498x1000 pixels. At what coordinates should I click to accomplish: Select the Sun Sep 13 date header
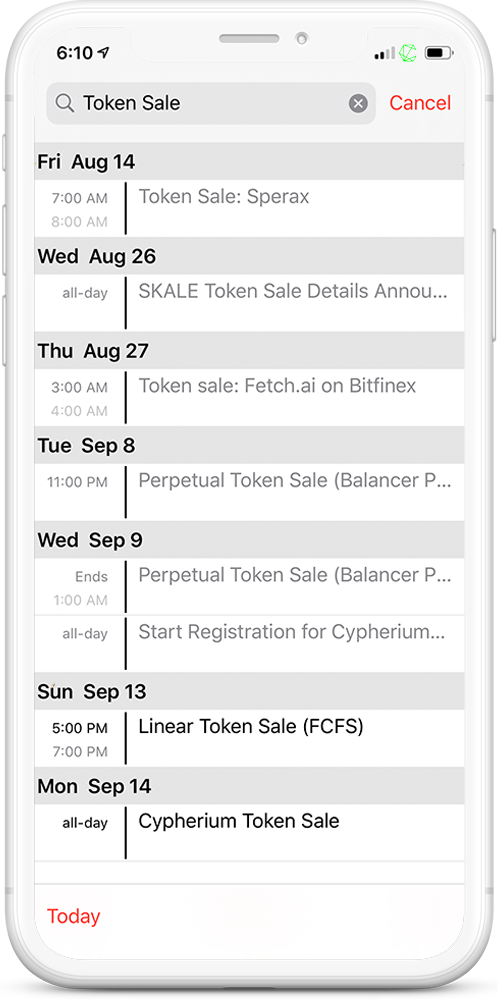(x=249, y=691)
